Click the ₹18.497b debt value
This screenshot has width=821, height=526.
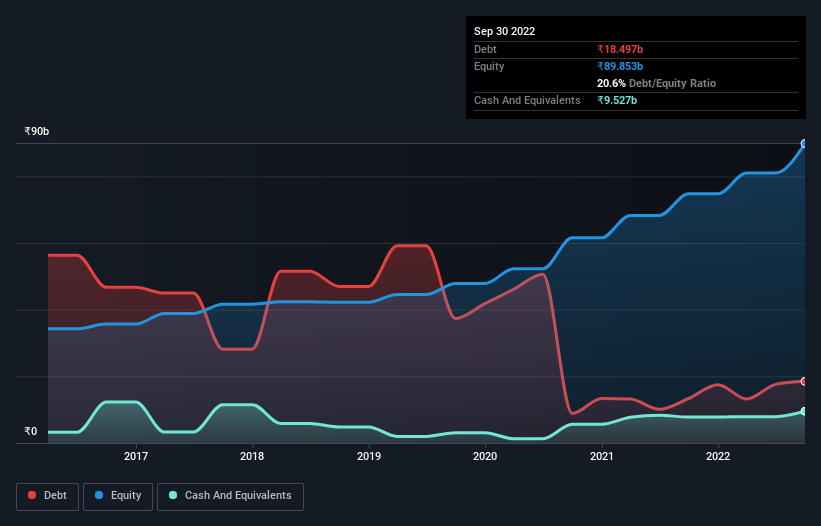(x=620, y=49)
